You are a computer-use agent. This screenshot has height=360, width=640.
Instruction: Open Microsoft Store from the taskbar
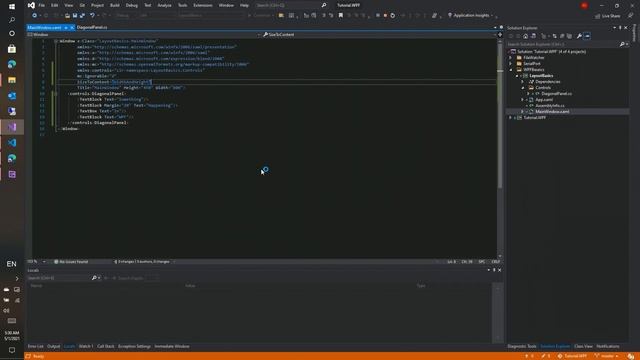pos(12,49)
